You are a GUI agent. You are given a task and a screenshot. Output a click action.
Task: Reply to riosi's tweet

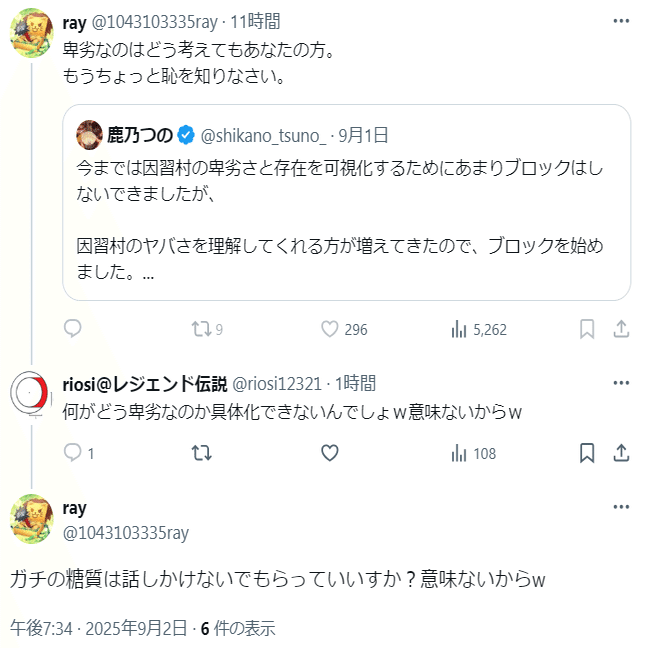(72, 453)
